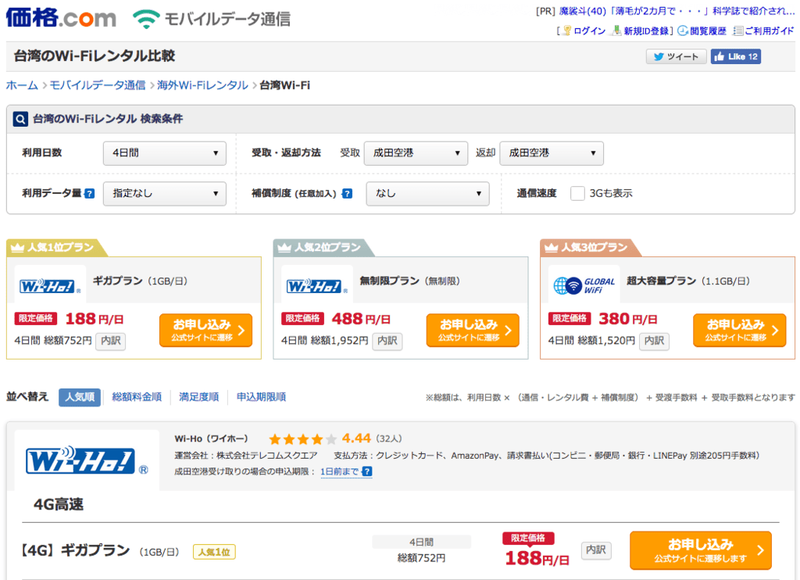The width and height of the screenshot is (800, 580).
Task: Click the Twitter ツイート button
Action: pos(676,56)
